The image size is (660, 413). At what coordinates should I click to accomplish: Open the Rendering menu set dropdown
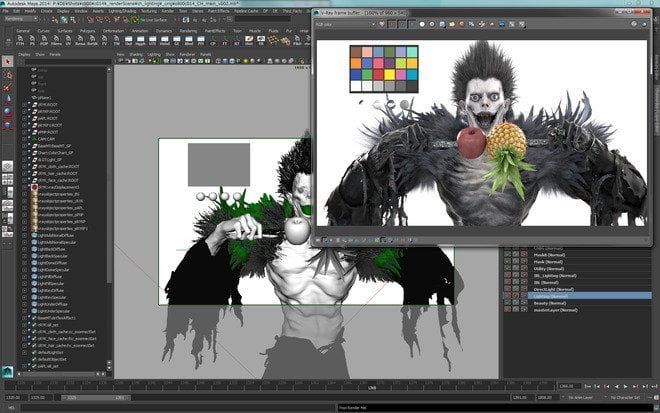(x=20, y=19)
